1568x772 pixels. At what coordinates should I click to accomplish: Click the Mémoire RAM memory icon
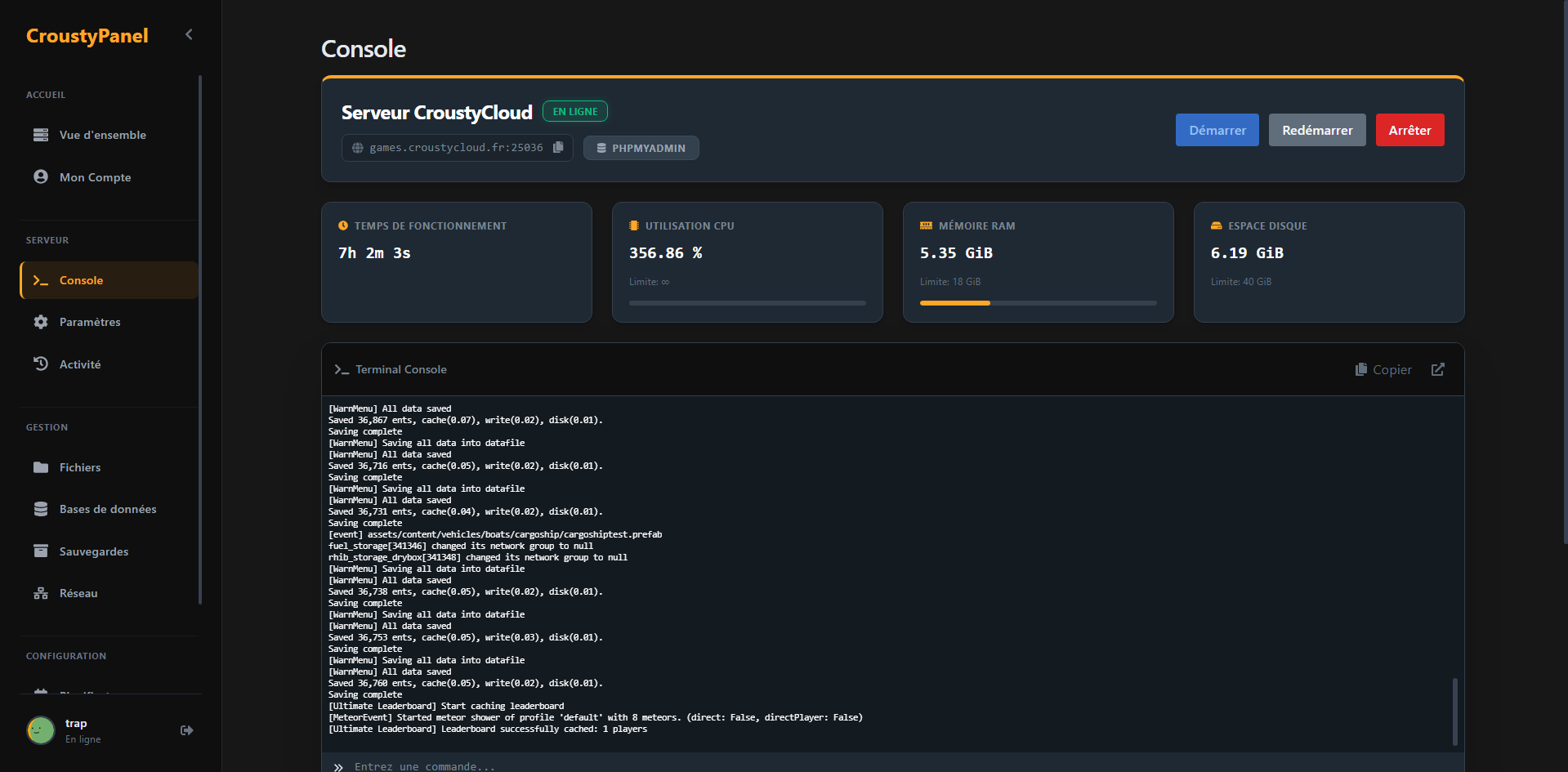[x=926, y=225]
